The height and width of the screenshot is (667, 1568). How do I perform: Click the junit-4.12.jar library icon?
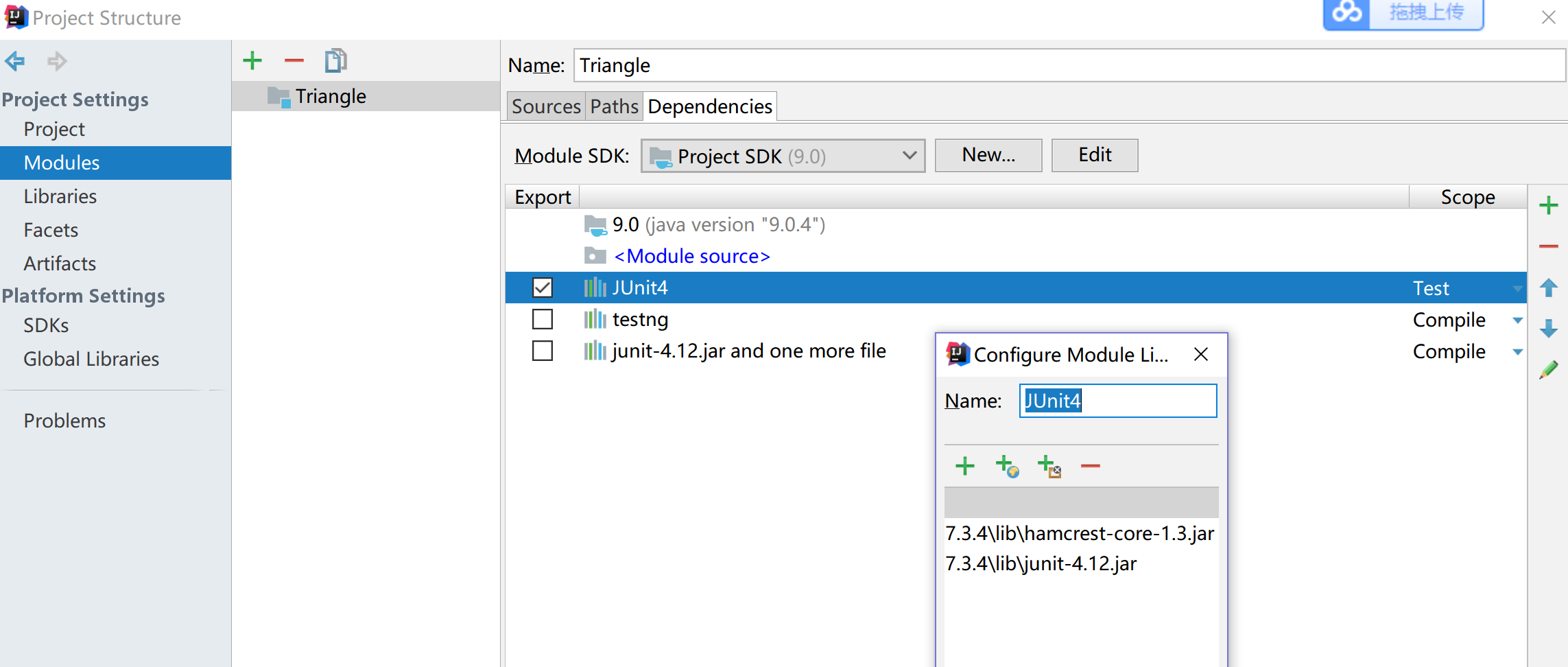click(x=595, y=351)
